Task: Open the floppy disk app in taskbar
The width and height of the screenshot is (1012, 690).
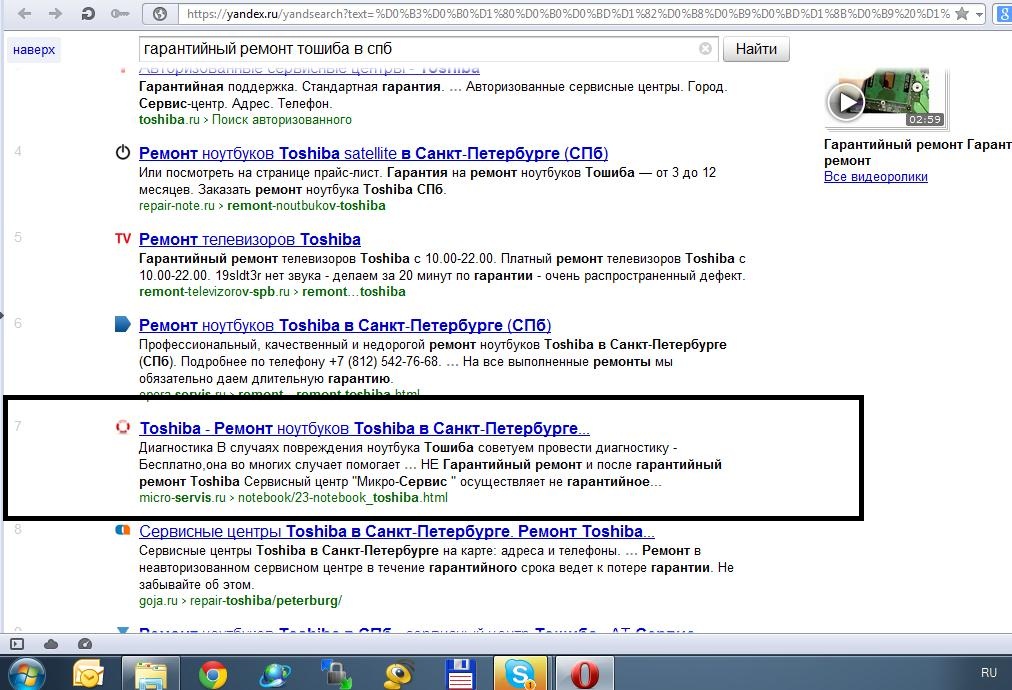Action: point(461,675)
